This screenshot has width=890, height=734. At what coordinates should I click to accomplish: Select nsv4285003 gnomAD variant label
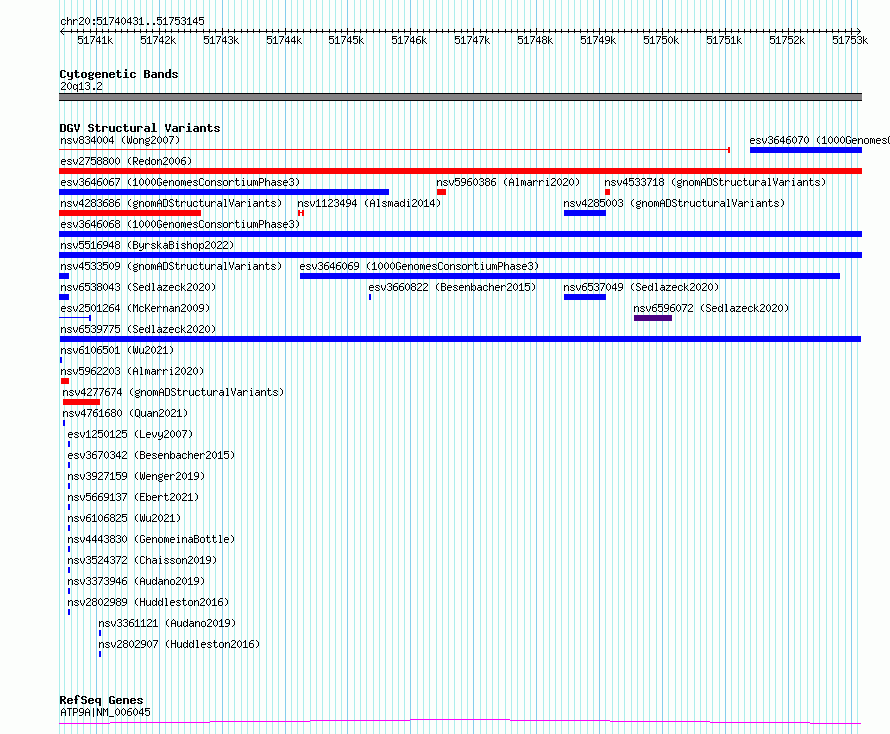coord(674,203)
